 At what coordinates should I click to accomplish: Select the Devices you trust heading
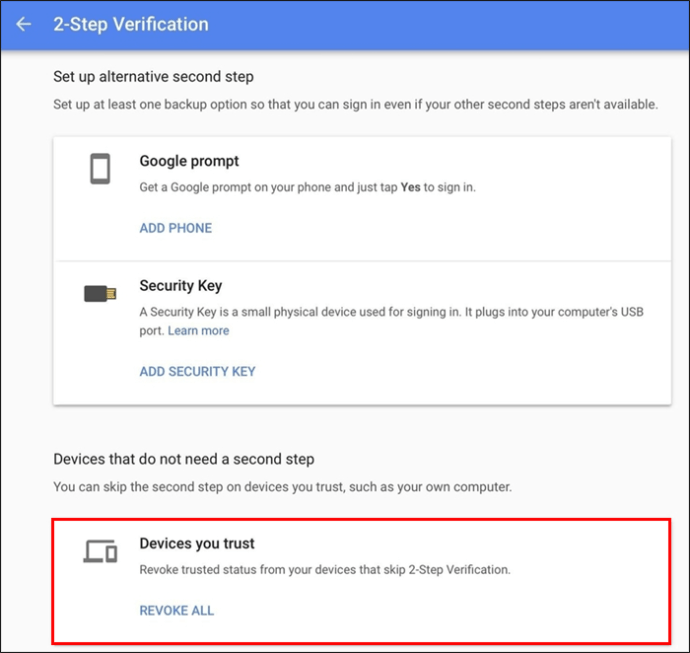pos(197,544)
